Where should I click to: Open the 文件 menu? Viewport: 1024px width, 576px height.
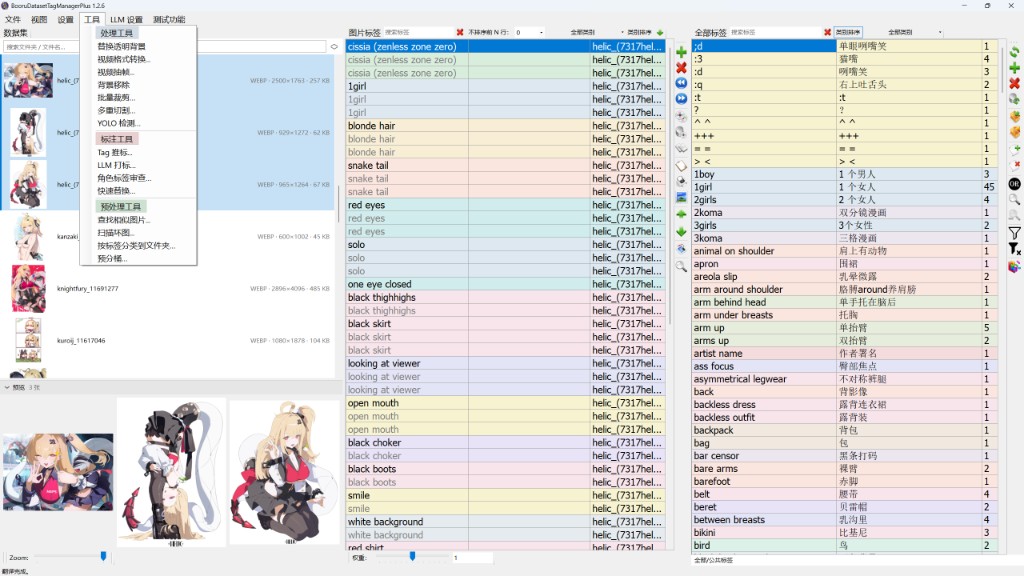[12, 20]
